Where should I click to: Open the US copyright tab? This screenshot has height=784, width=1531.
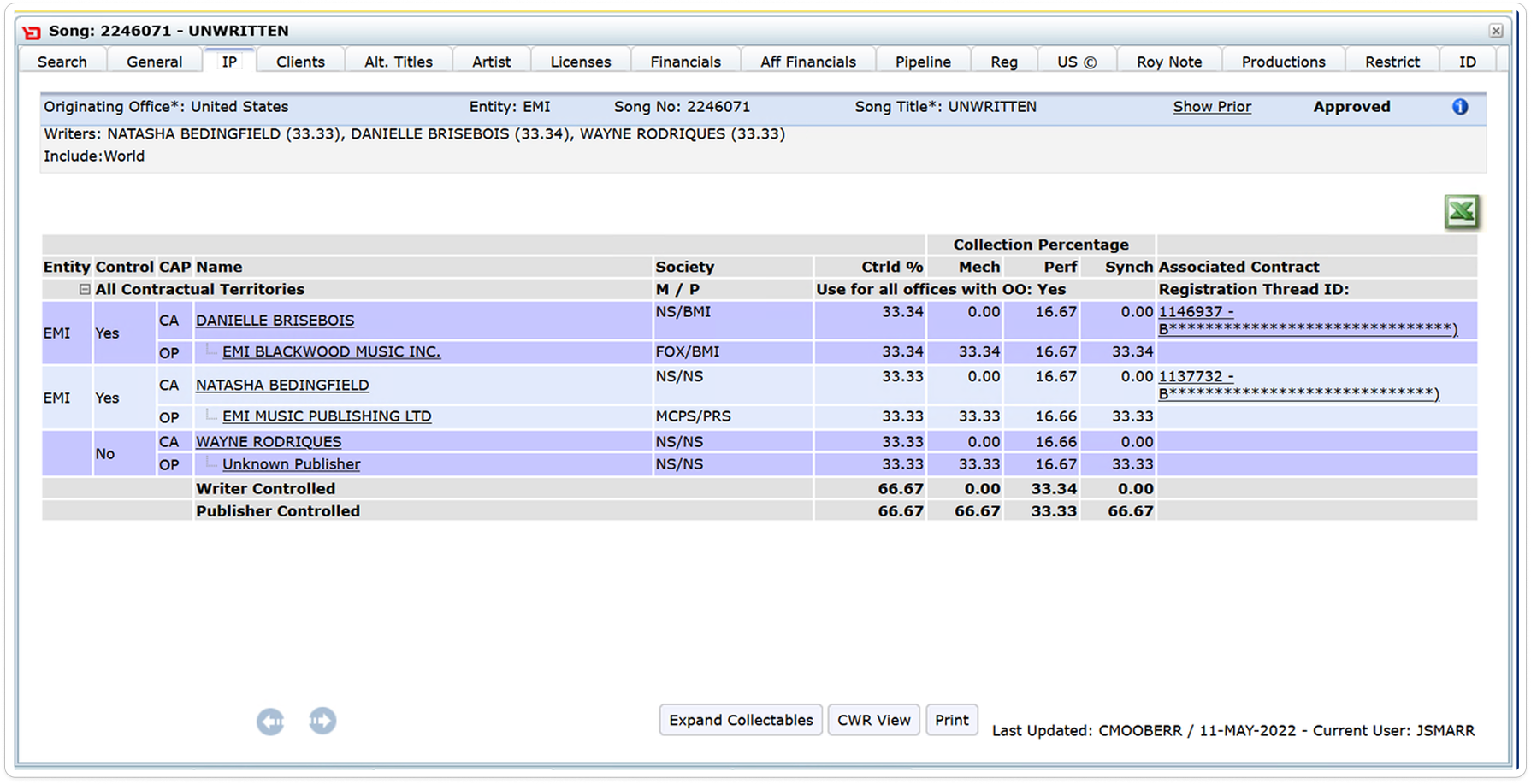pos(1077,62)
